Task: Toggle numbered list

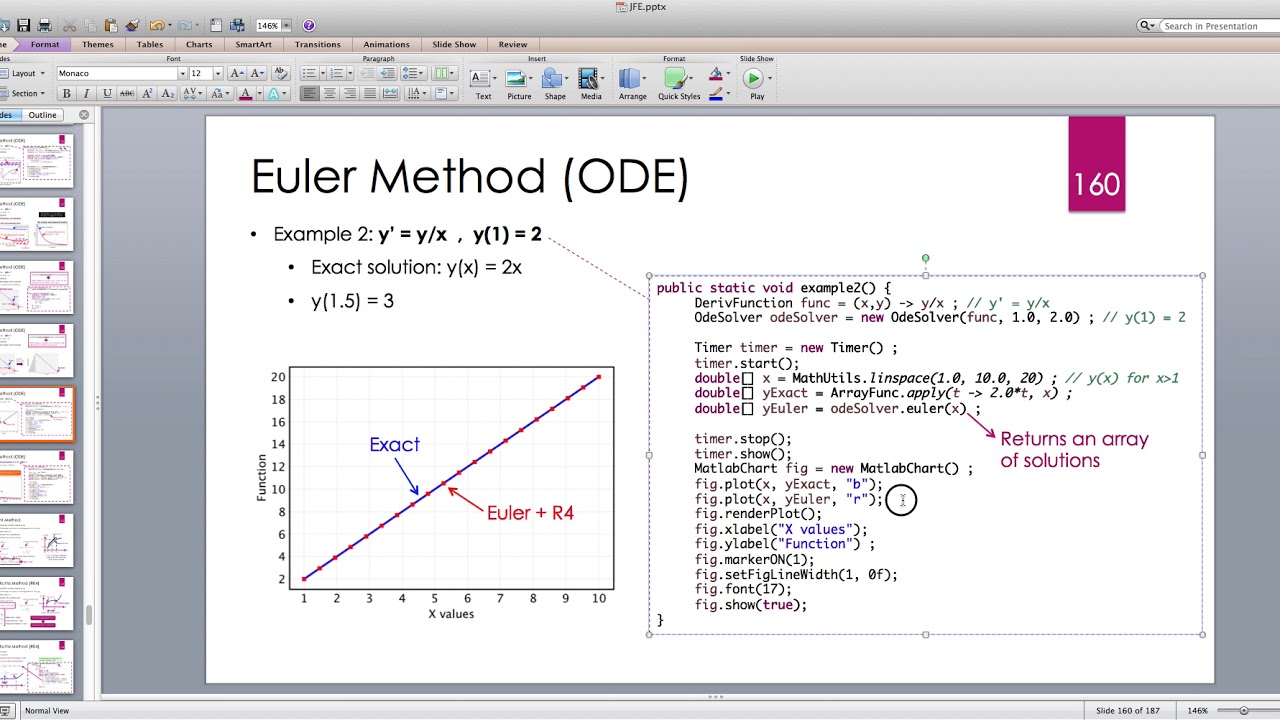Action: pyautogui.click(x=338, y=73)
